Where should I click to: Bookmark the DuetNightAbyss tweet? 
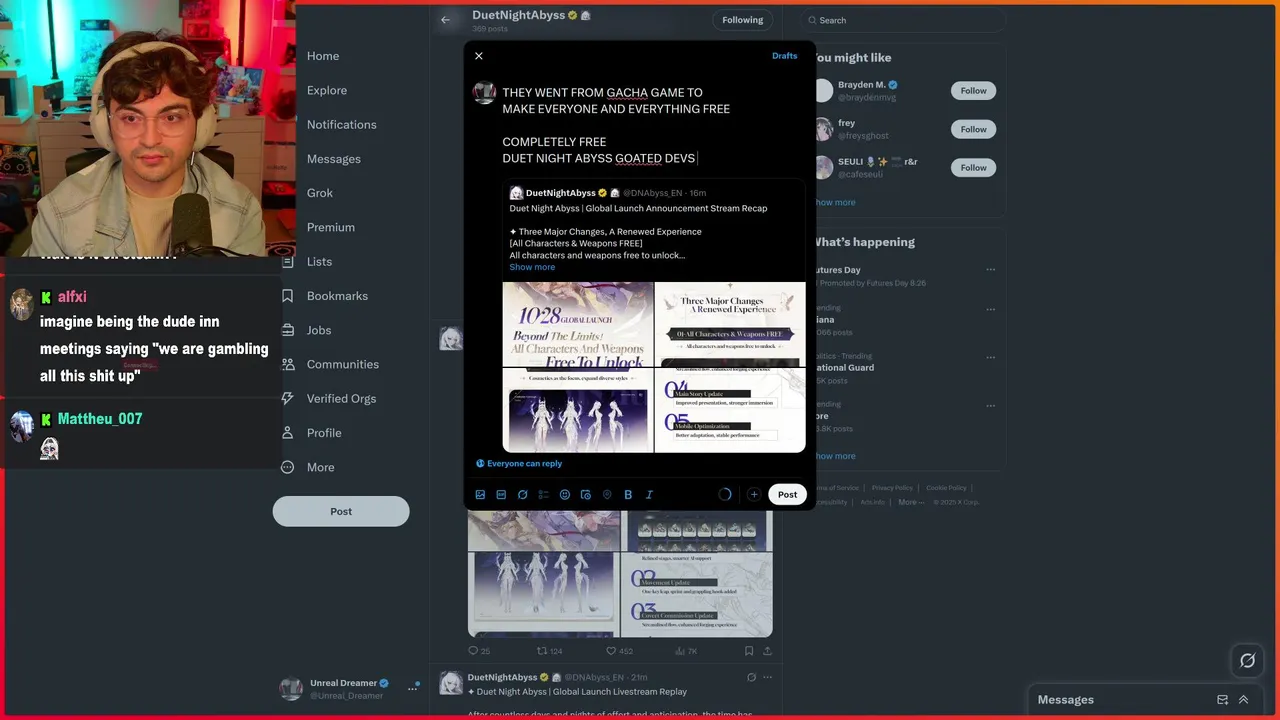[x=749, y=651]
